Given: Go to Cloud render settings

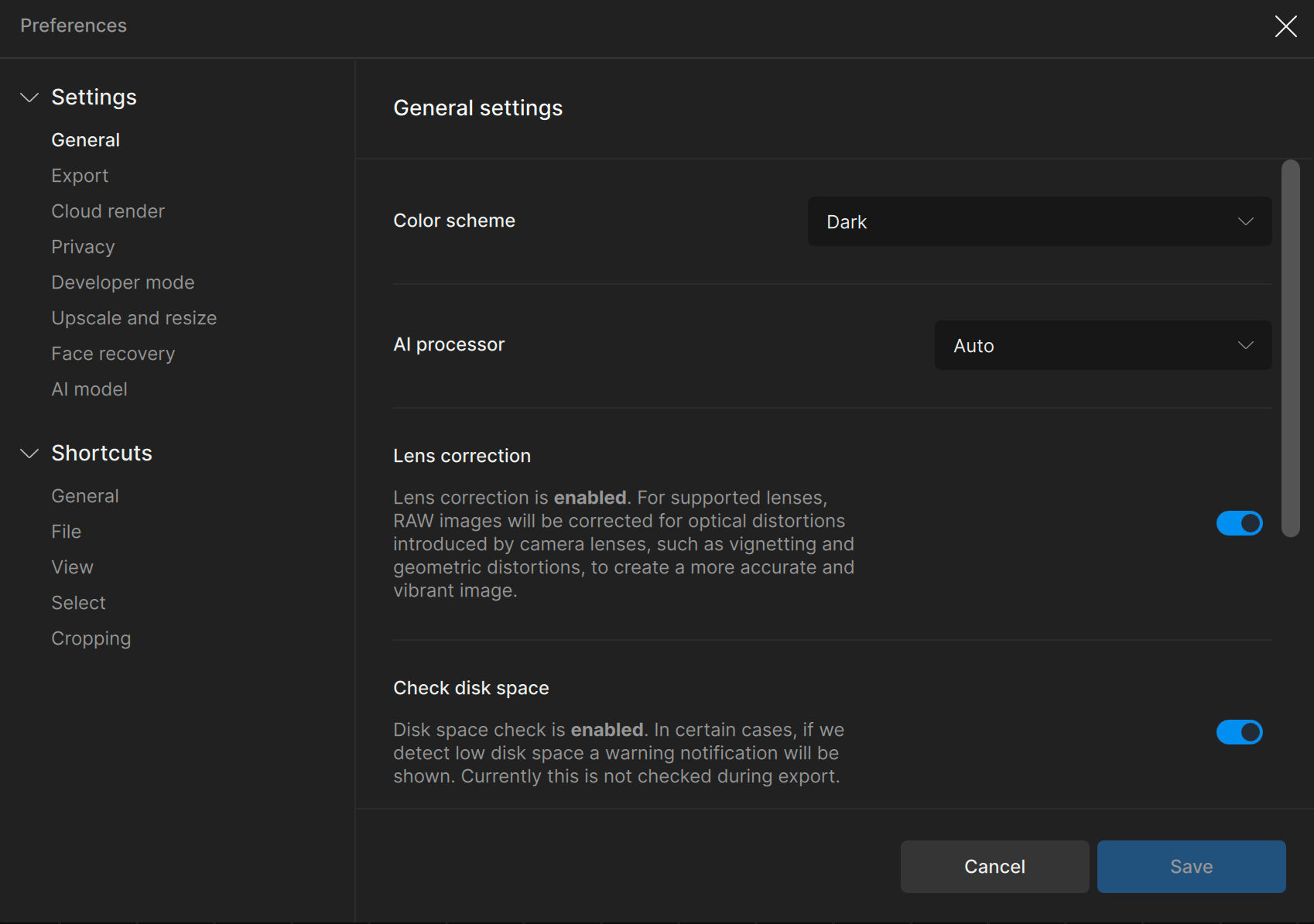Looking at the screenshot, I should coord(108,211).
